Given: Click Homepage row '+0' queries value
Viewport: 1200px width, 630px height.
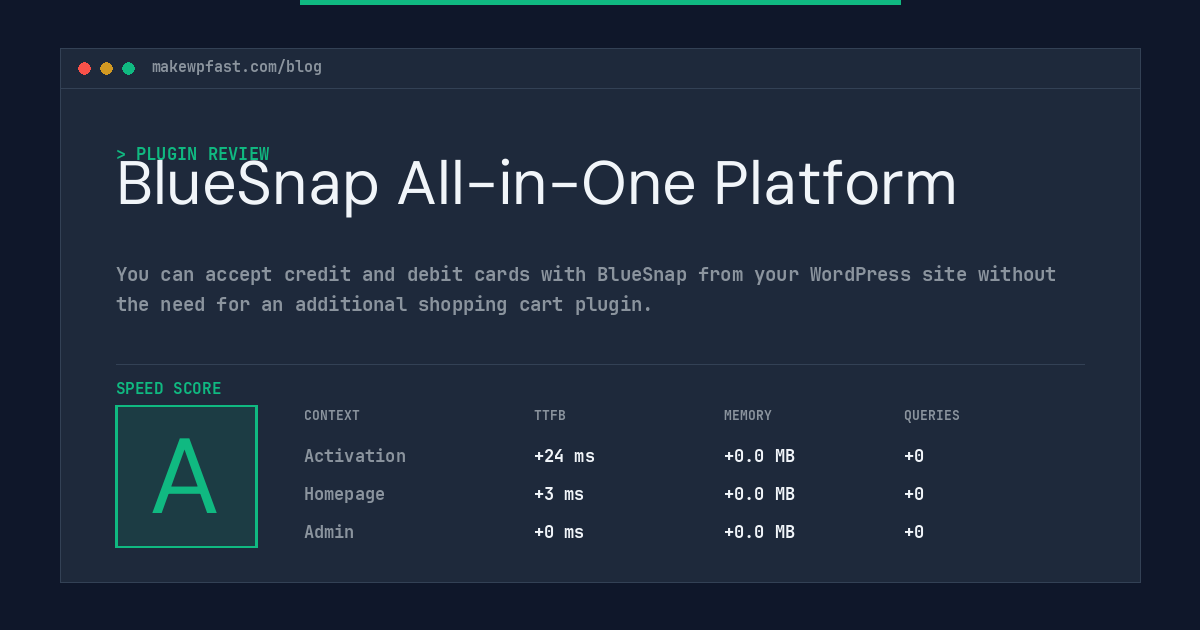Looking at the screenshot, I should 914,494.
